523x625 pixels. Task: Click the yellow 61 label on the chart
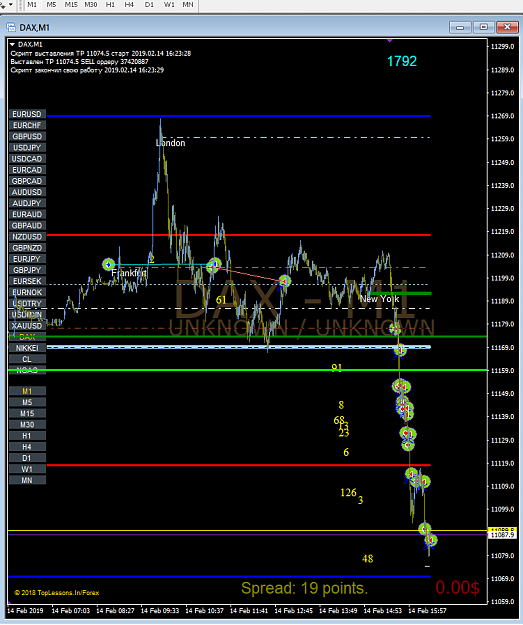[x=221, y=300]
